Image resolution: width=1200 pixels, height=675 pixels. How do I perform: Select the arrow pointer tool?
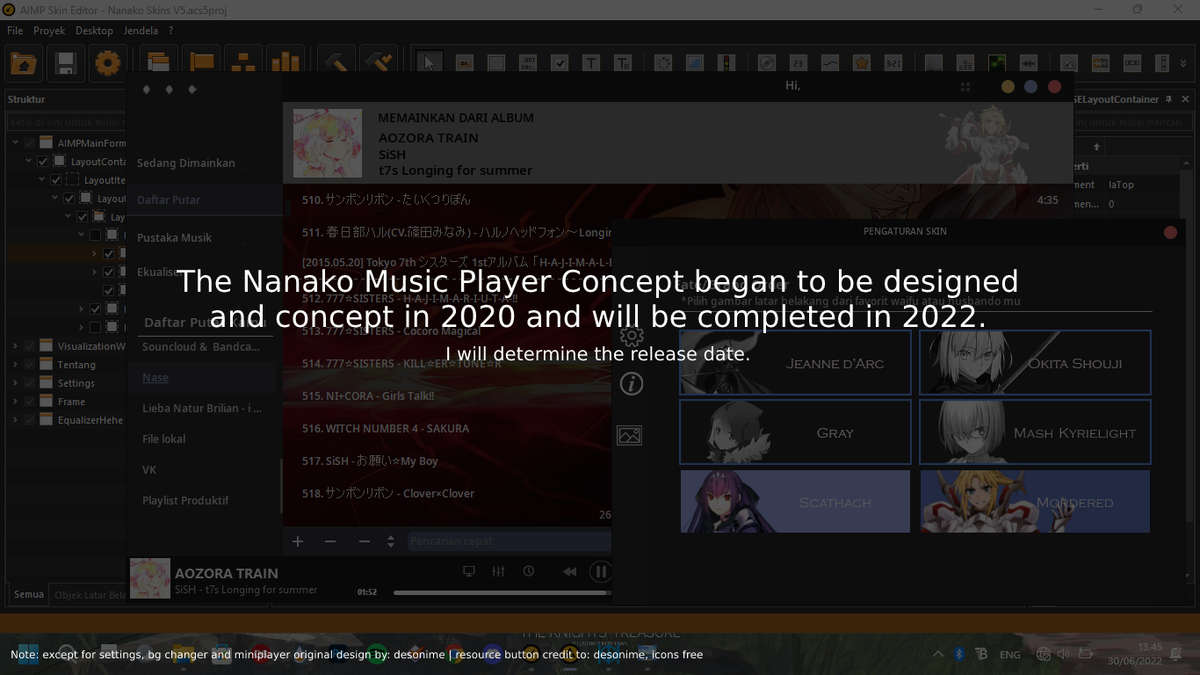pyautogui.click(x=430, y=63)
